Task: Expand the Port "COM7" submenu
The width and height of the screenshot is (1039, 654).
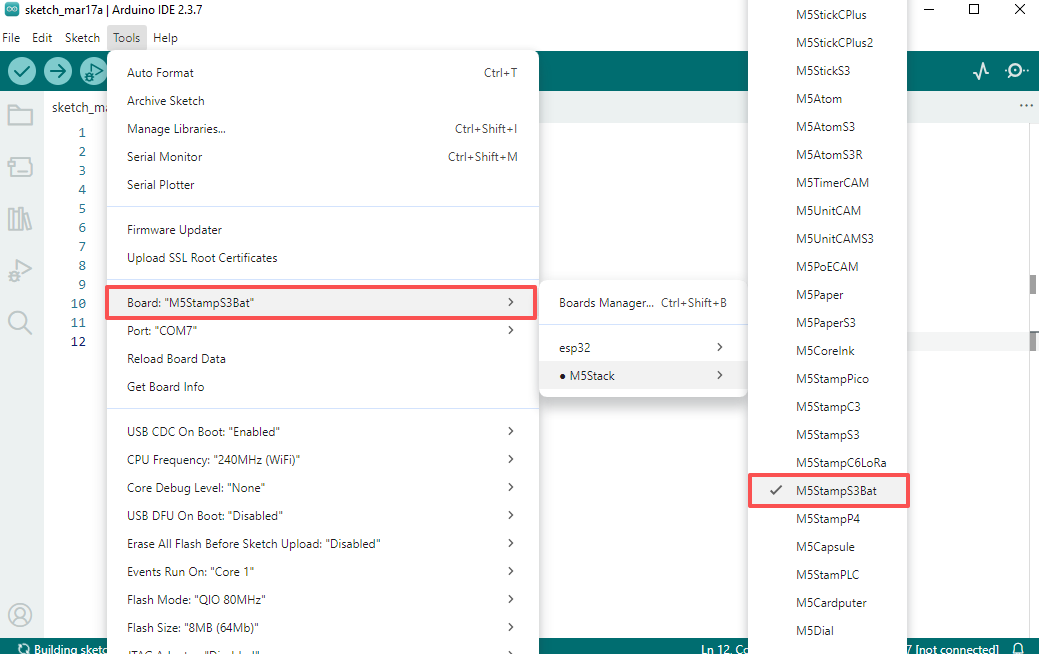Action: point(322,330)
